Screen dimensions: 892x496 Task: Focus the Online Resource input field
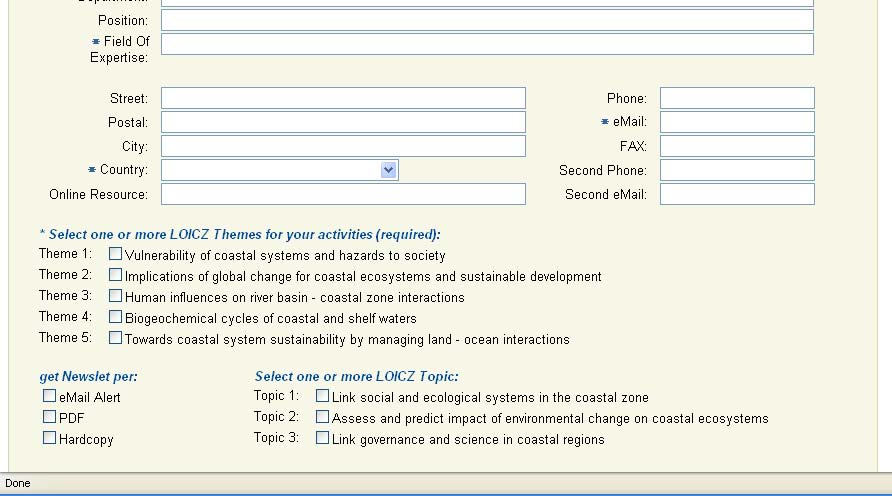click(x=343, y=194)
